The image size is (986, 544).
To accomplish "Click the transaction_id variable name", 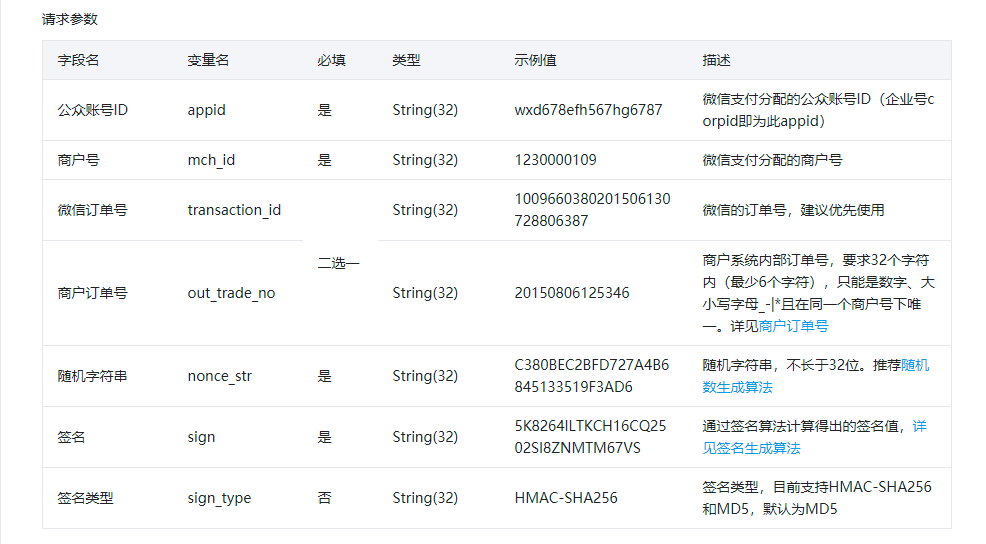I will 234,210.
